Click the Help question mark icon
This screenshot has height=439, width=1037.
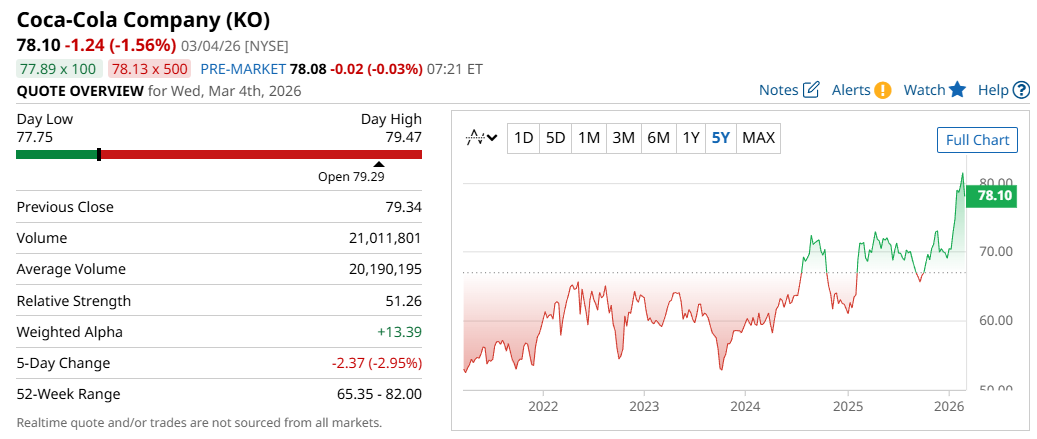coord(1021,90)
